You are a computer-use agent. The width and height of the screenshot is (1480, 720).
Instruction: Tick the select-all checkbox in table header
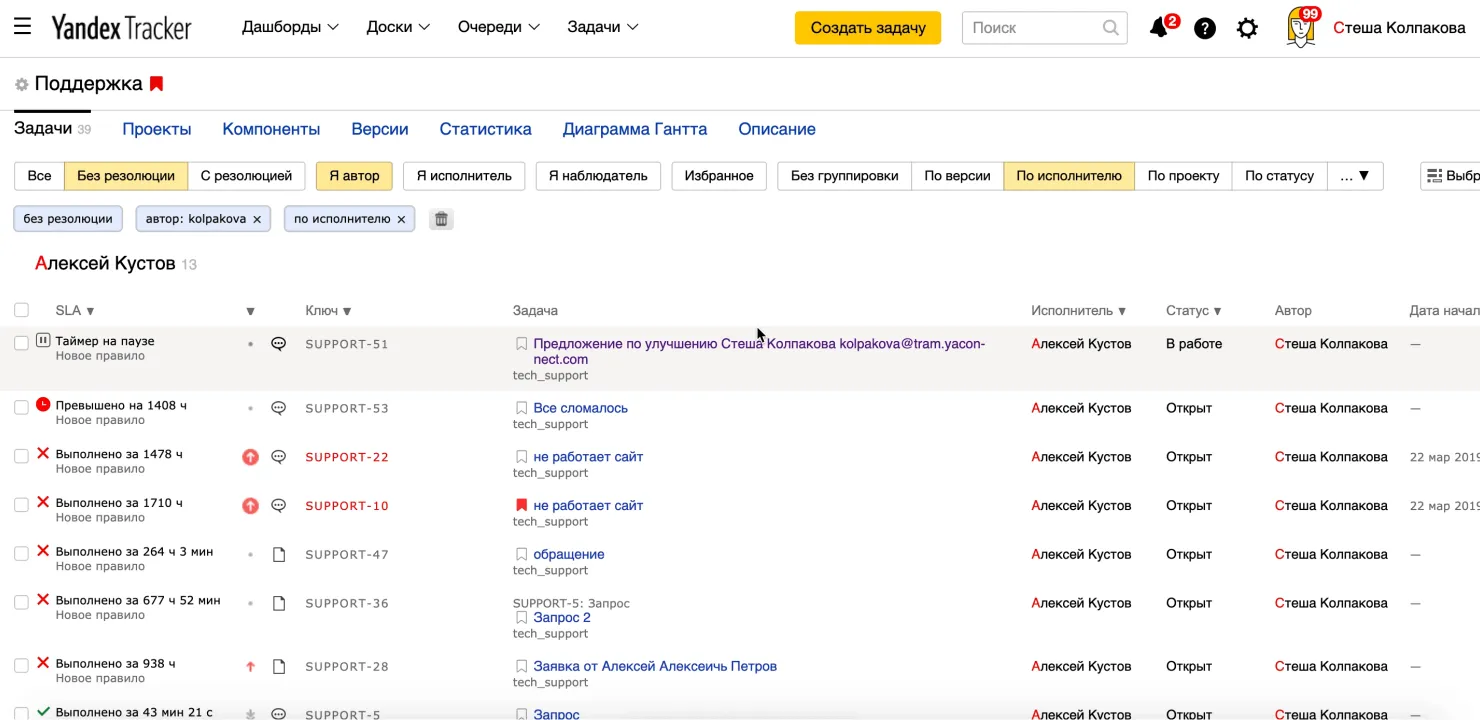click(21, 310)
